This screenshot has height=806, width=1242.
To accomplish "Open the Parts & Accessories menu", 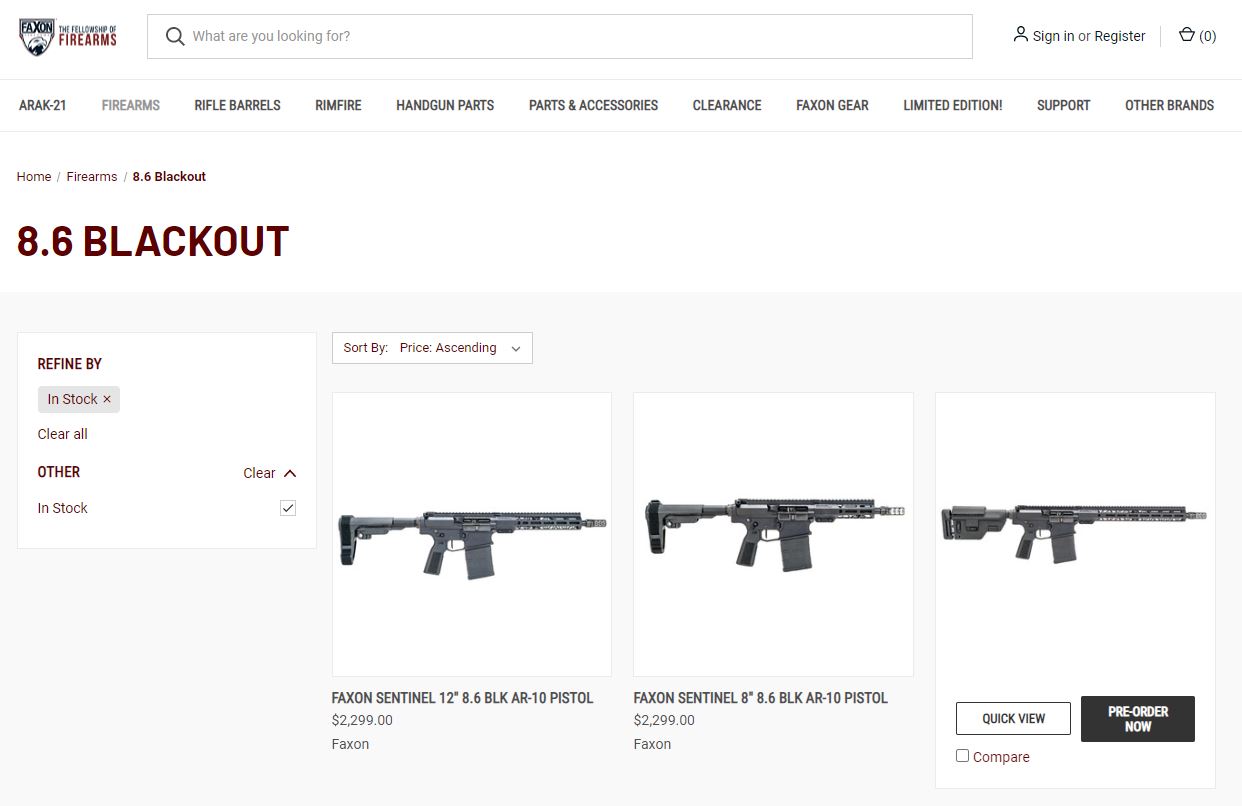I will point(593,105).
